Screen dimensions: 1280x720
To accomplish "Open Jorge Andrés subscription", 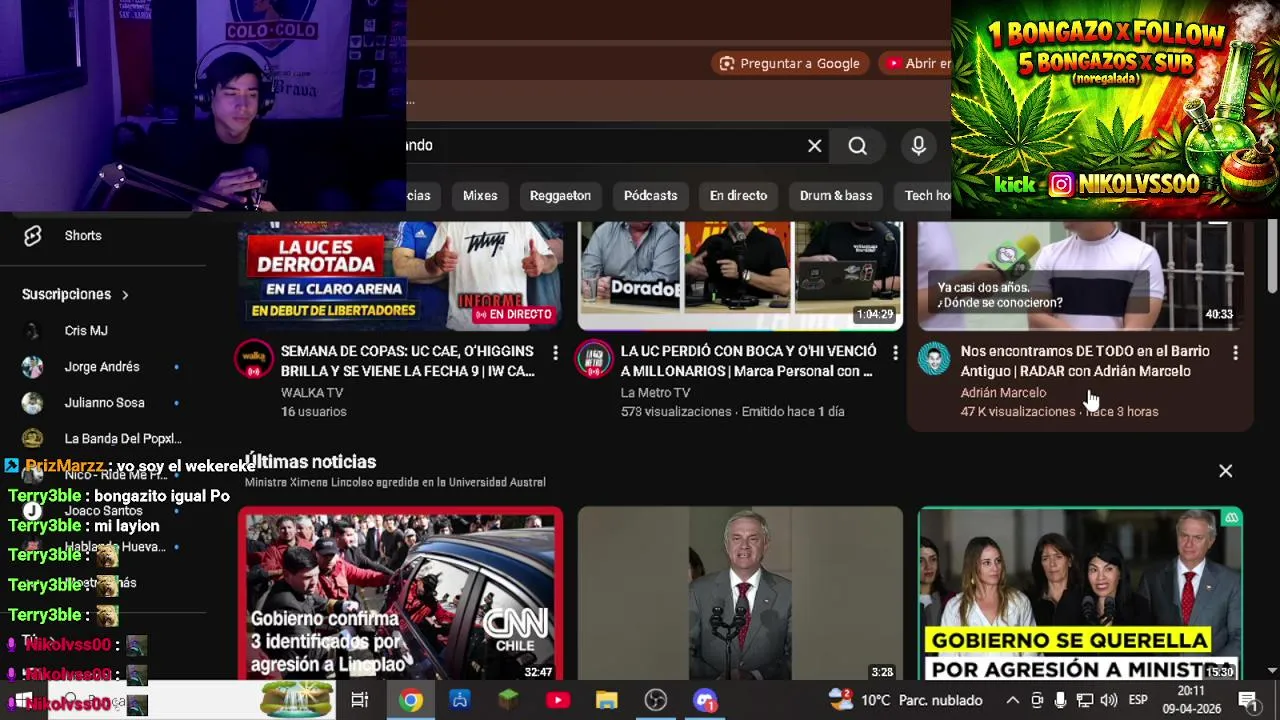I will tap(104, 367).
